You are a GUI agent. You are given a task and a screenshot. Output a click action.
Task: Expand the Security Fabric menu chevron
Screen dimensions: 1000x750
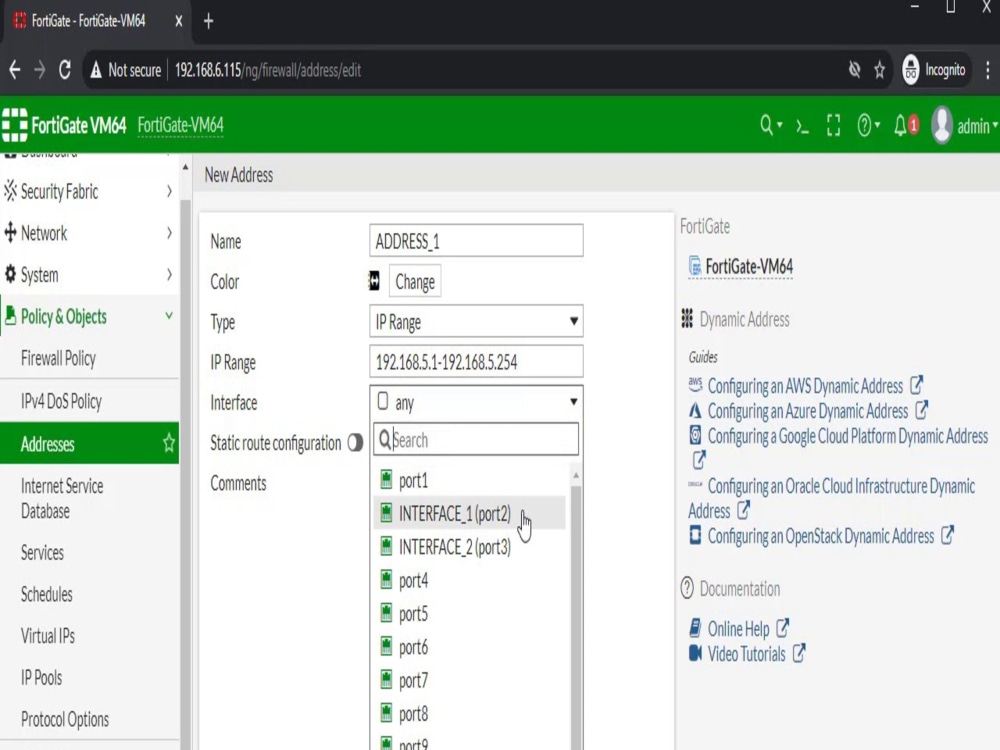[169, 191]
